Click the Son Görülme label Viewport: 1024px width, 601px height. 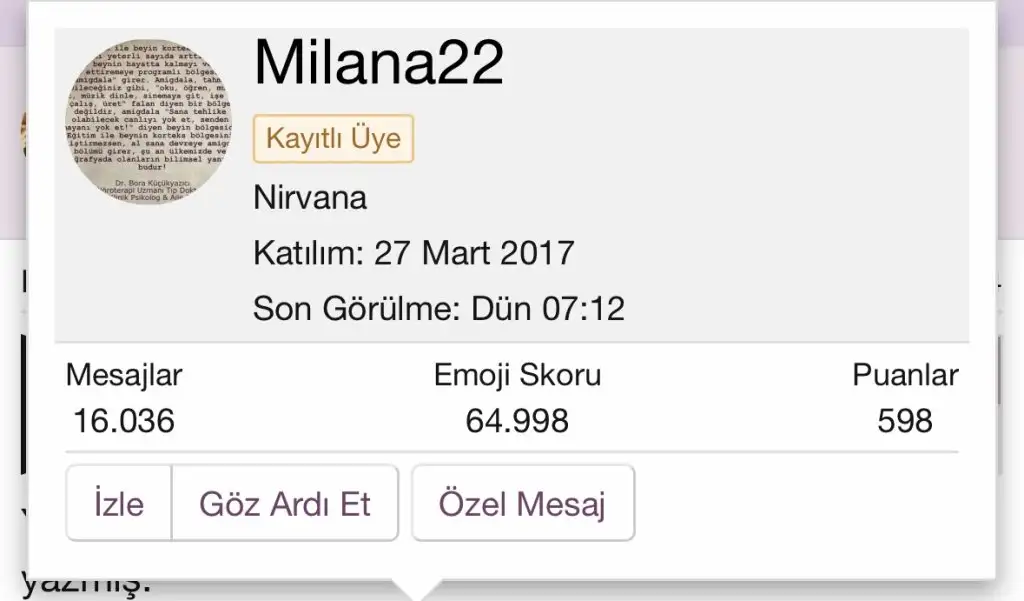(x=353, y=307)
